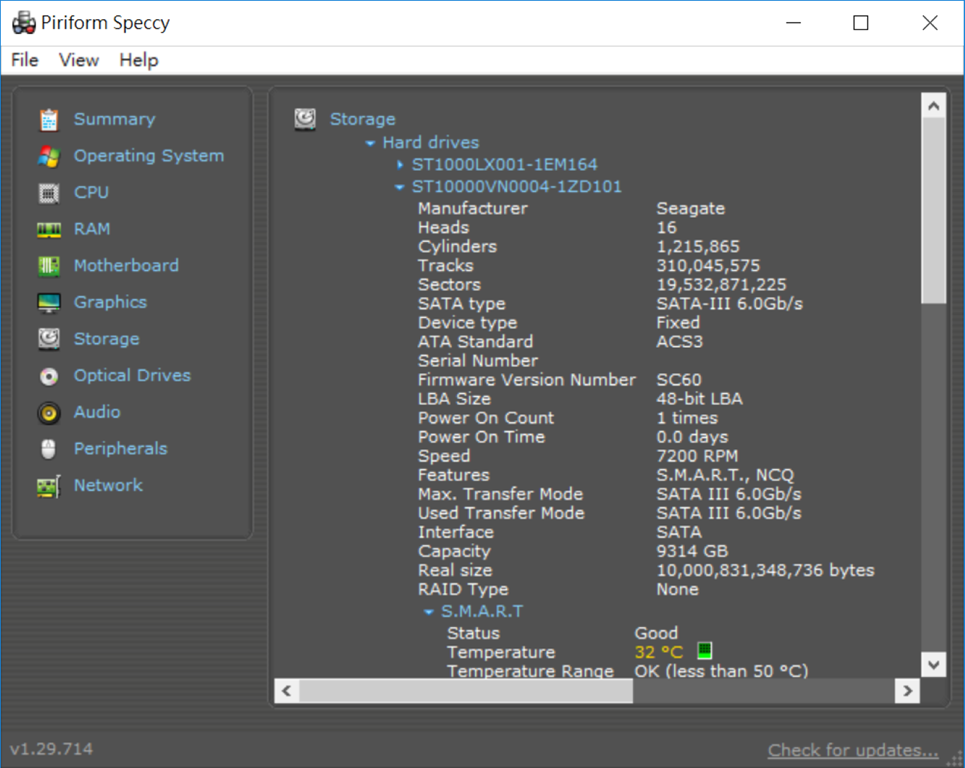Collapse the S.M.A.R.T section
This screenshot has width=965, height=768.
(x=429, y=612)
